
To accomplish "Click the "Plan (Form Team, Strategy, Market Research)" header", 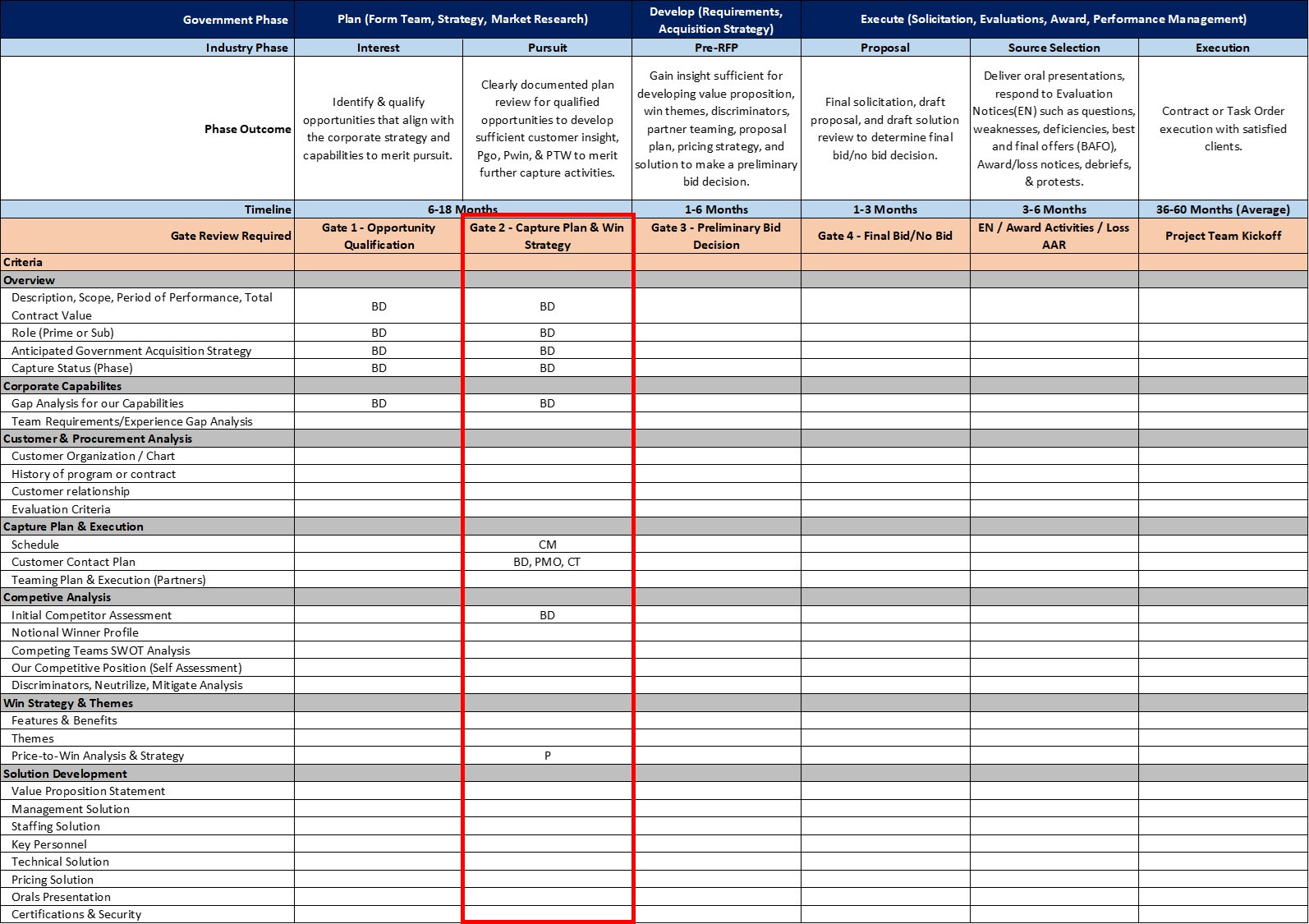I will (463, 20).
